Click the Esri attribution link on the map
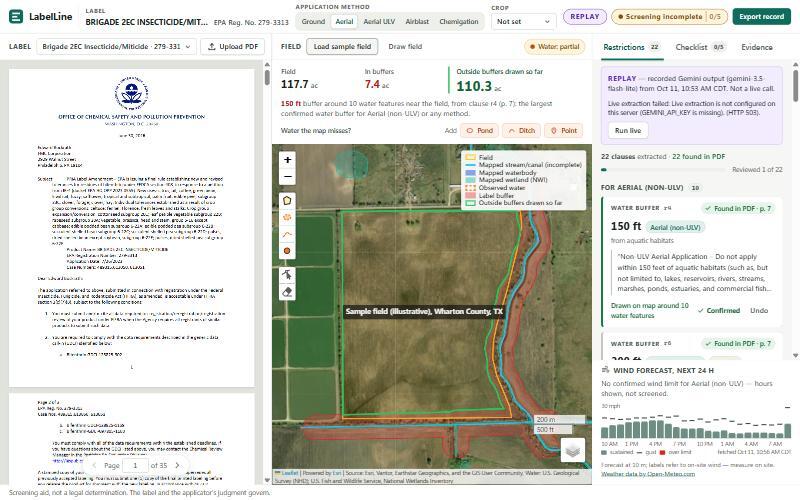This screenshot has width=800, height=500. [337, 473]
